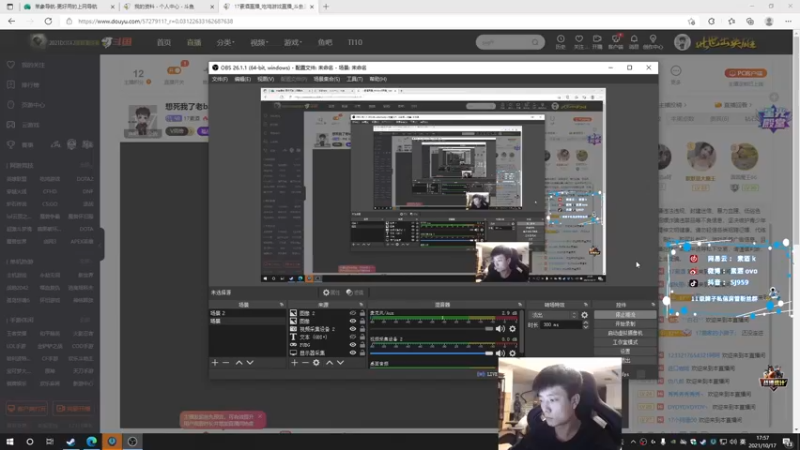Toggle visibility of 视频采集设备 2 source
800x450 pixels.
coord(353,329)
